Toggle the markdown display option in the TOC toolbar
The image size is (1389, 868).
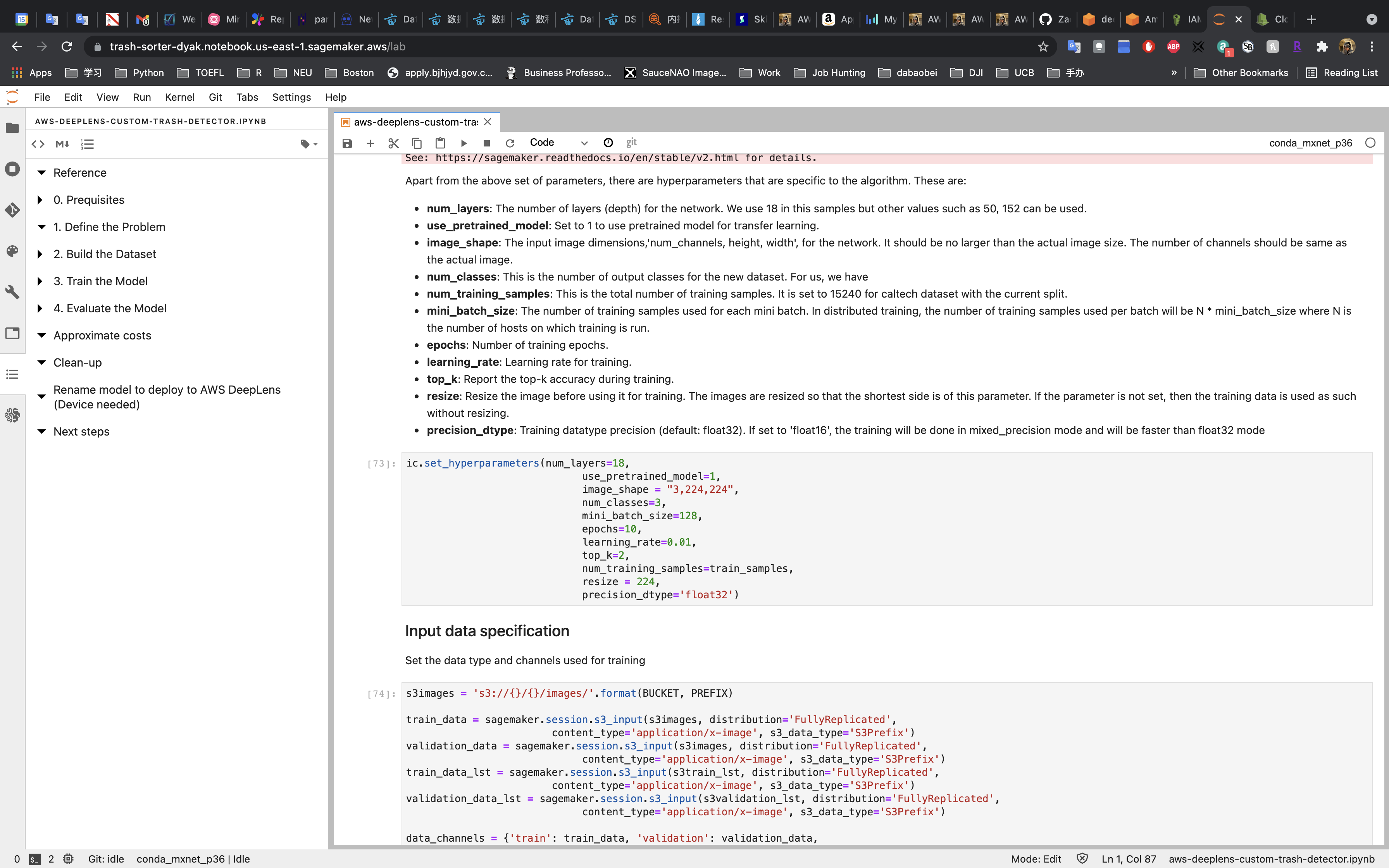[x=62, y=144]
